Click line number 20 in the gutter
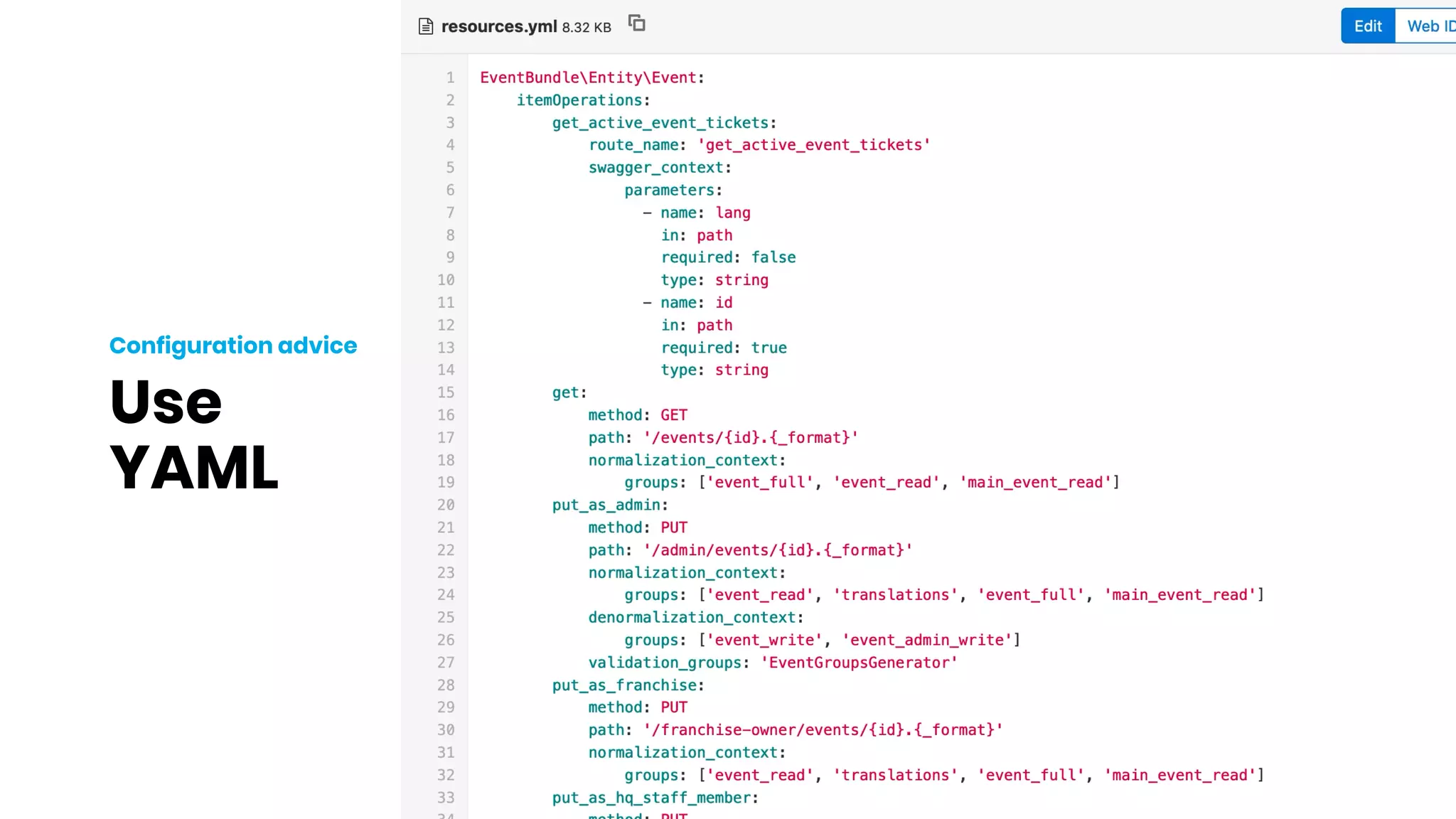This screenshot has height=819, width=1456. click(x=446, y=505)
